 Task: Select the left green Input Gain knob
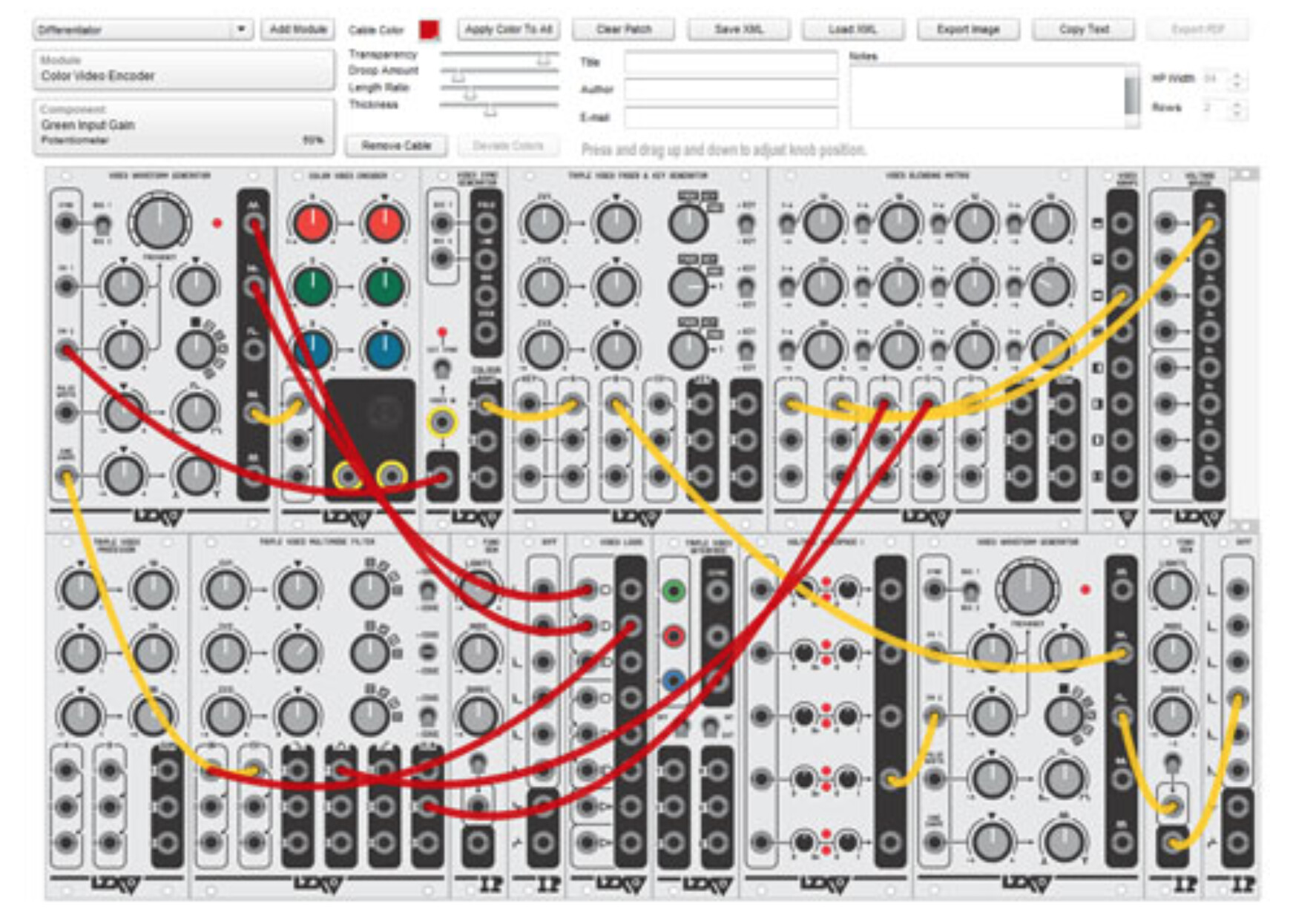(312, 286)
